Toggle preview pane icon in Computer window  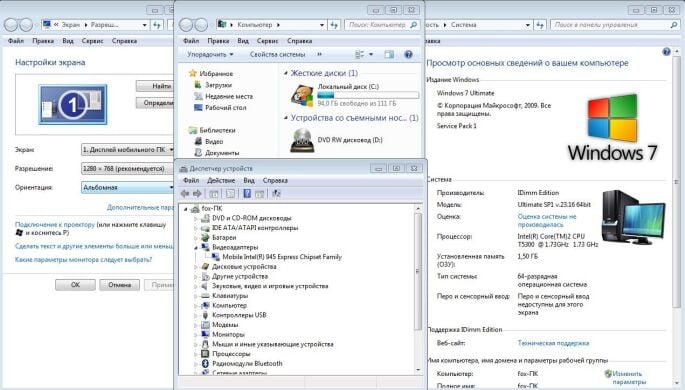(389, 55)
